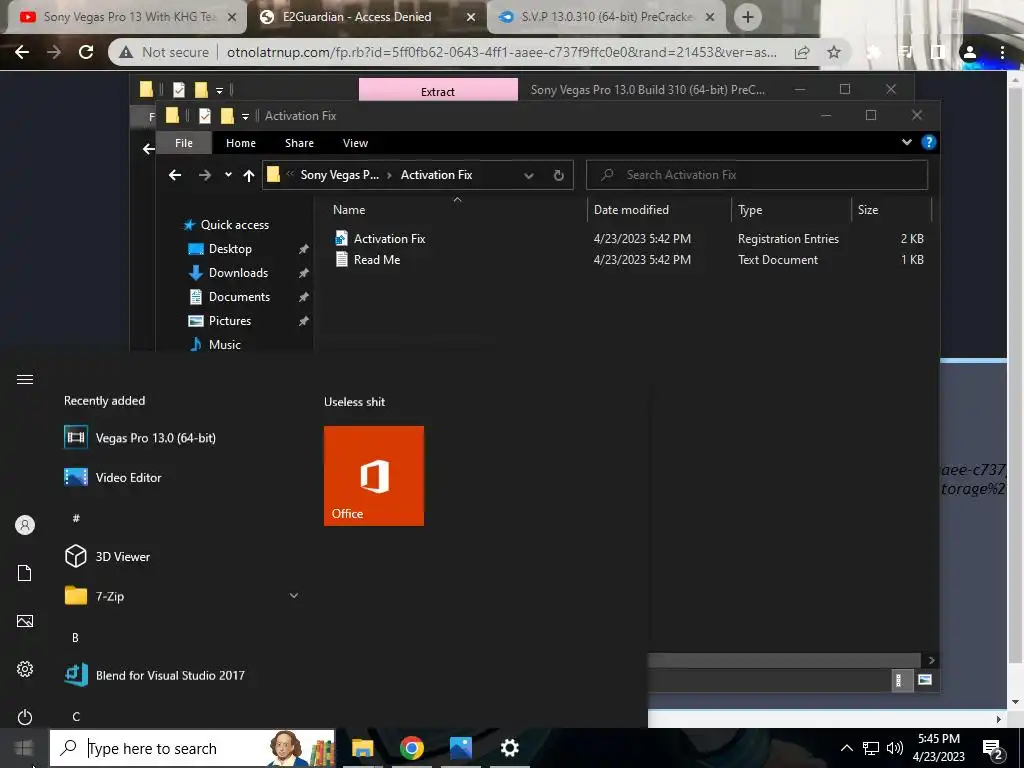Click the Search Activation Fix field
Image resolution: width=1024 pixels, height=768 pixels.
click(x=757, y=175)
